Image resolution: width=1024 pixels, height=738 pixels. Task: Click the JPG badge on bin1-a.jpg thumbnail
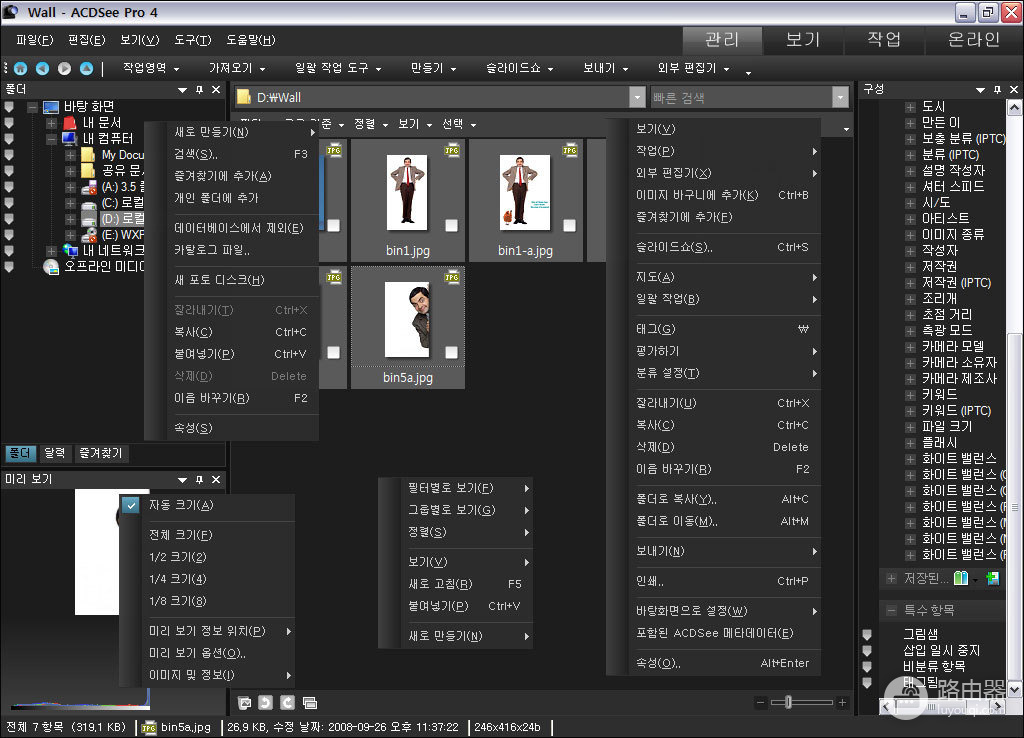pos(570,150)
